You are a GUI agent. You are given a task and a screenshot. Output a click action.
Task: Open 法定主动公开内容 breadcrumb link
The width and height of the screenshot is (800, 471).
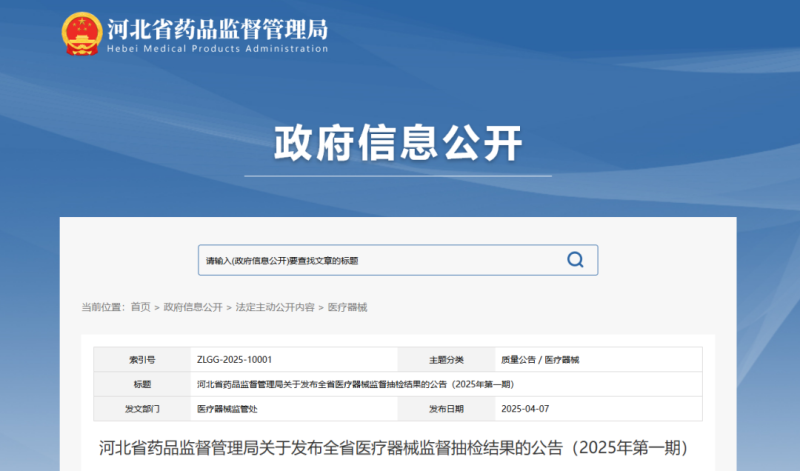point(275,307)
